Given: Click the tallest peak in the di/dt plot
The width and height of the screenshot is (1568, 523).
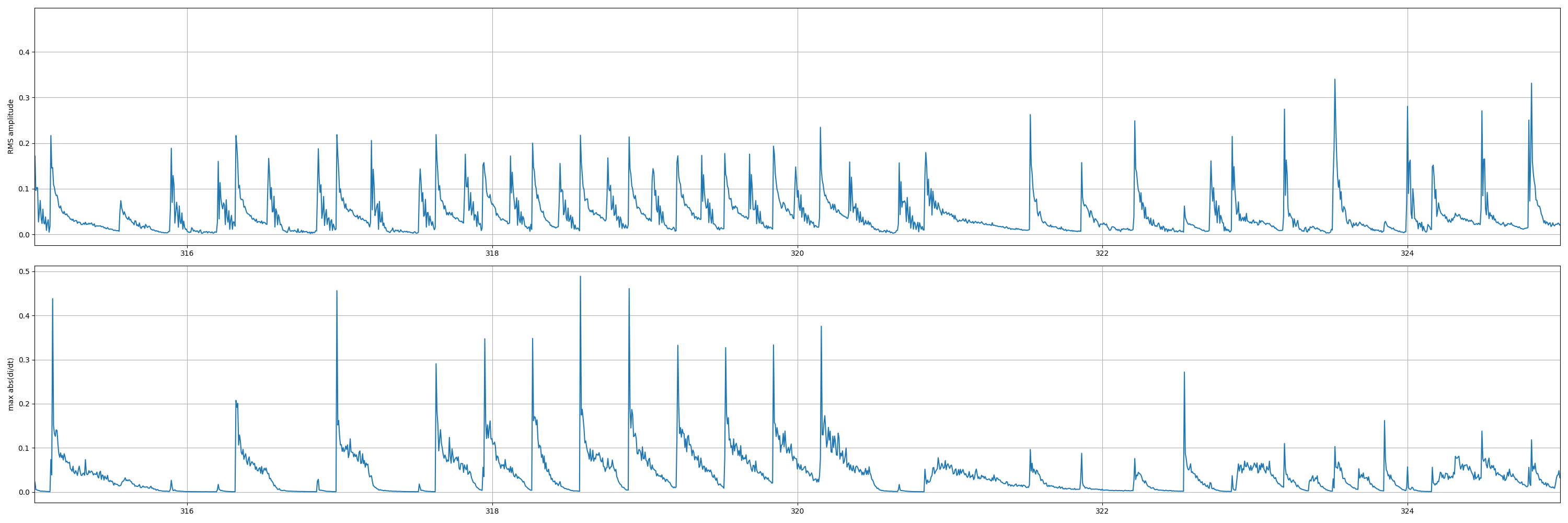Looking at the screenshot, I should pyautogui.click(x=580, y=277).
